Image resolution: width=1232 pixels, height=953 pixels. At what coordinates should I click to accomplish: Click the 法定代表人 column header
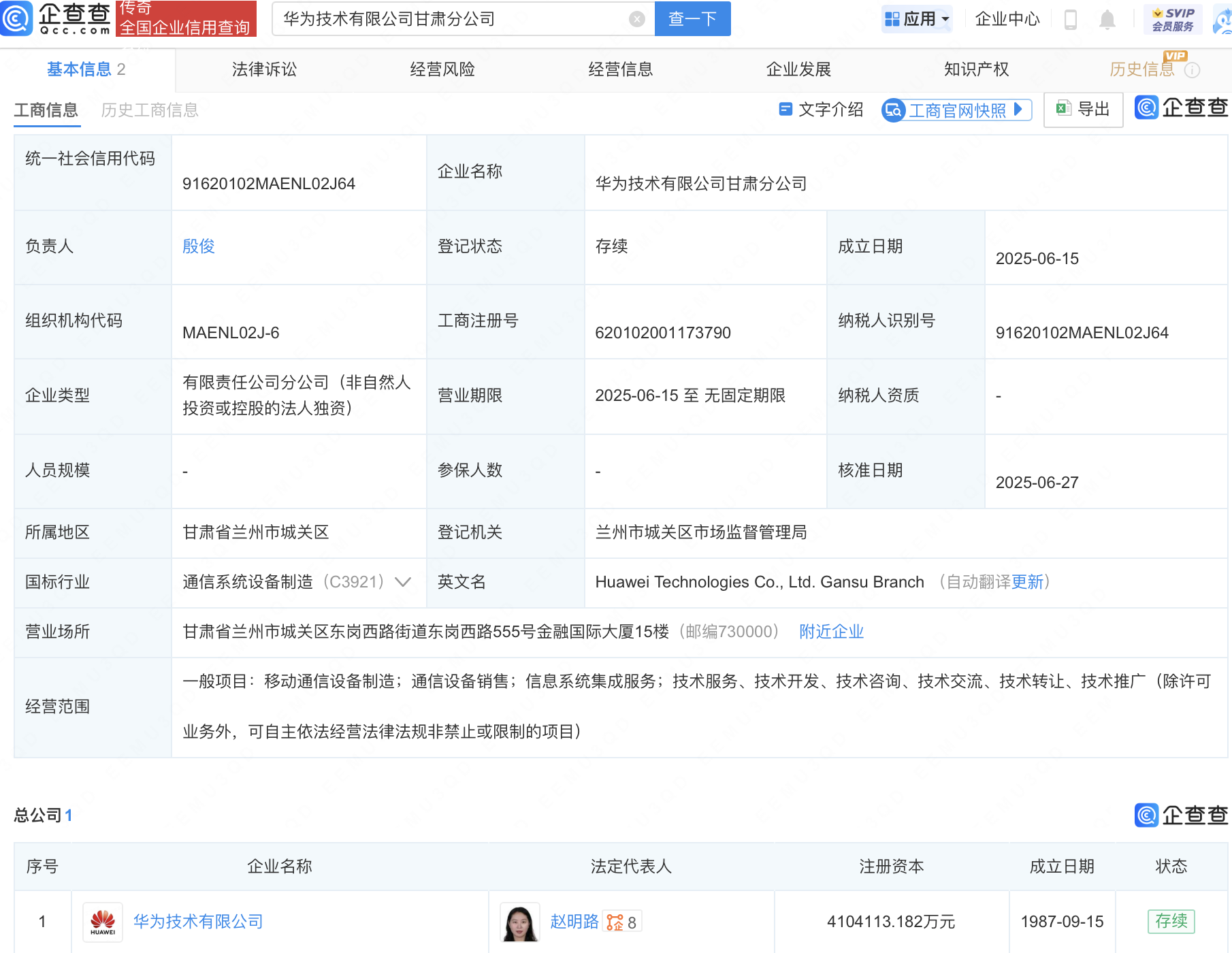(631, 867)
